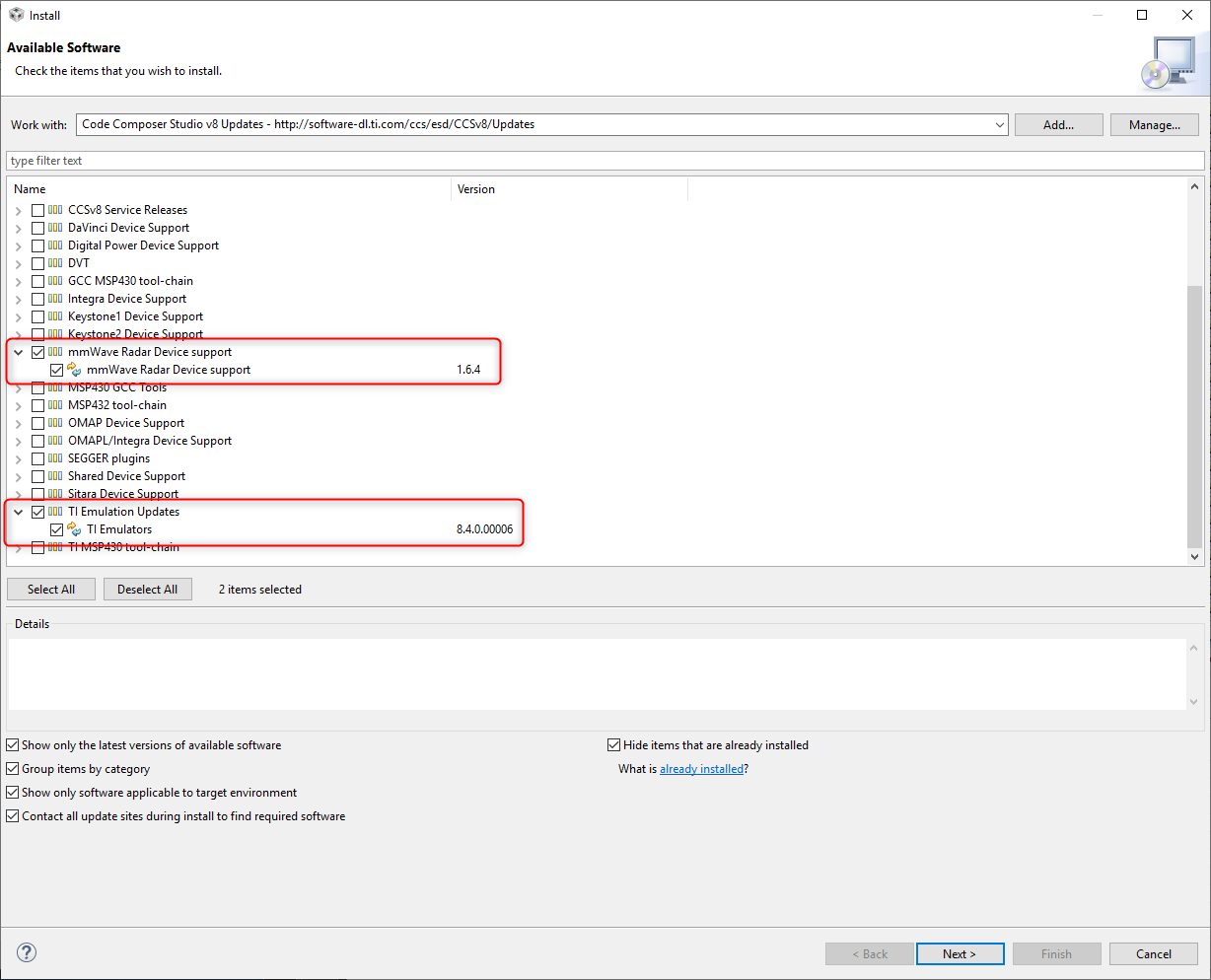Click the category icon beside GCC MSP430 tool-chain
Viewport: 1211px width, 980px height.
pos(55,281)
